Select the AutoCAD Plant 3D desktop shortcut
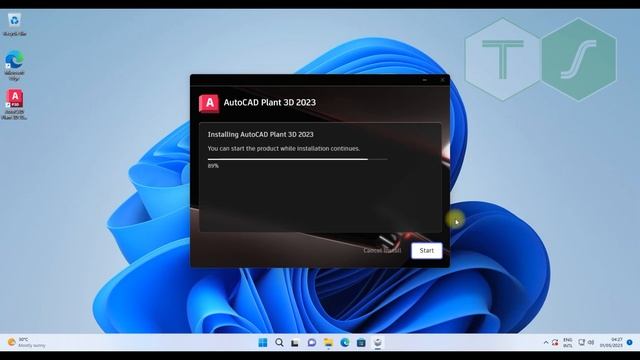The width and height of the screenshot is (640, 360). tap(14, 104)
